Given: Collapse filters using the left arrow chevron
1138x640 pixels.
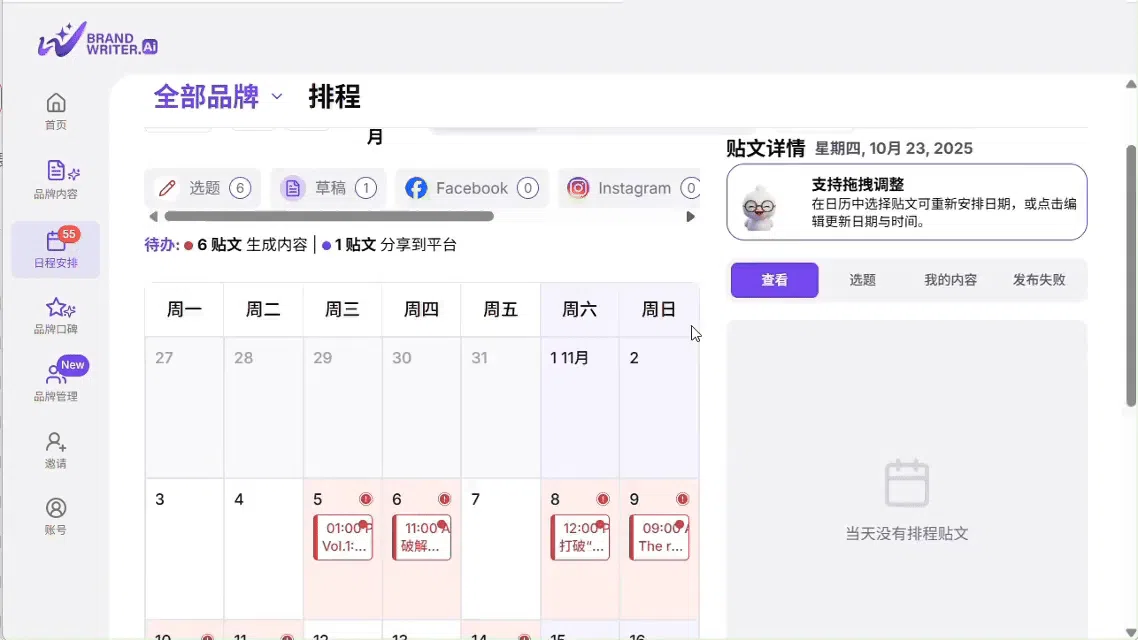Looking at the screenshot, I should (152, 215).
